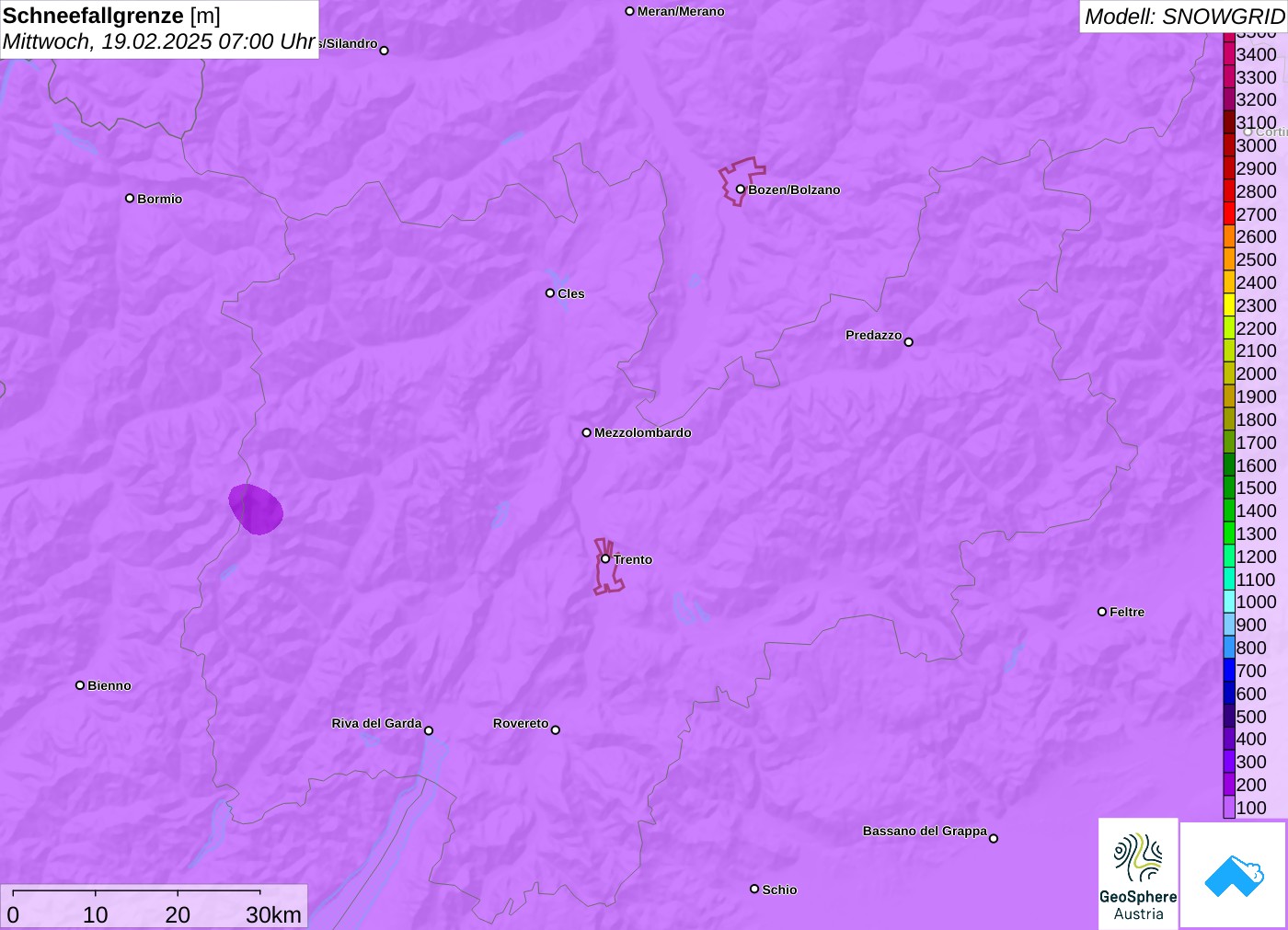Screen dimensions: 1288x930
Task: Click the 700 m blue legend swatch
Action: tap(1229, 671)
